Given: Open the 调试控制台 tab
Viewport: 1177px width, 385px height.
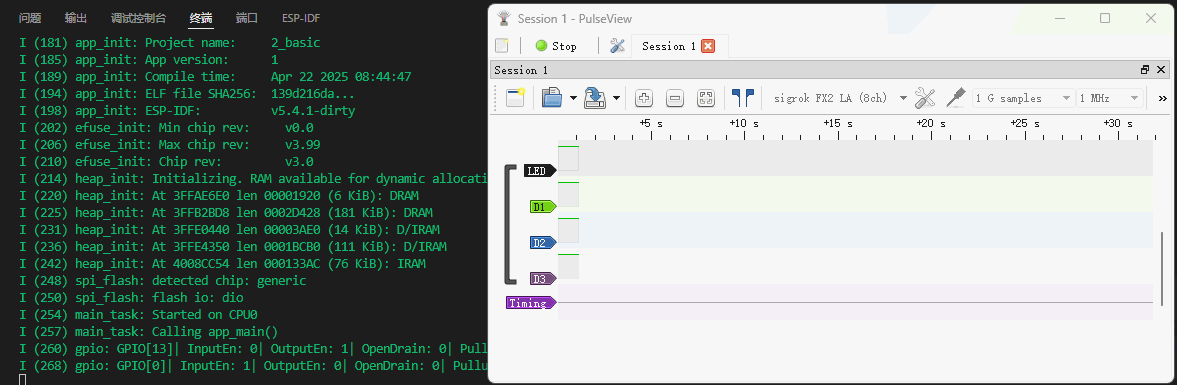Looking at the screenshot, I should 138,18.
